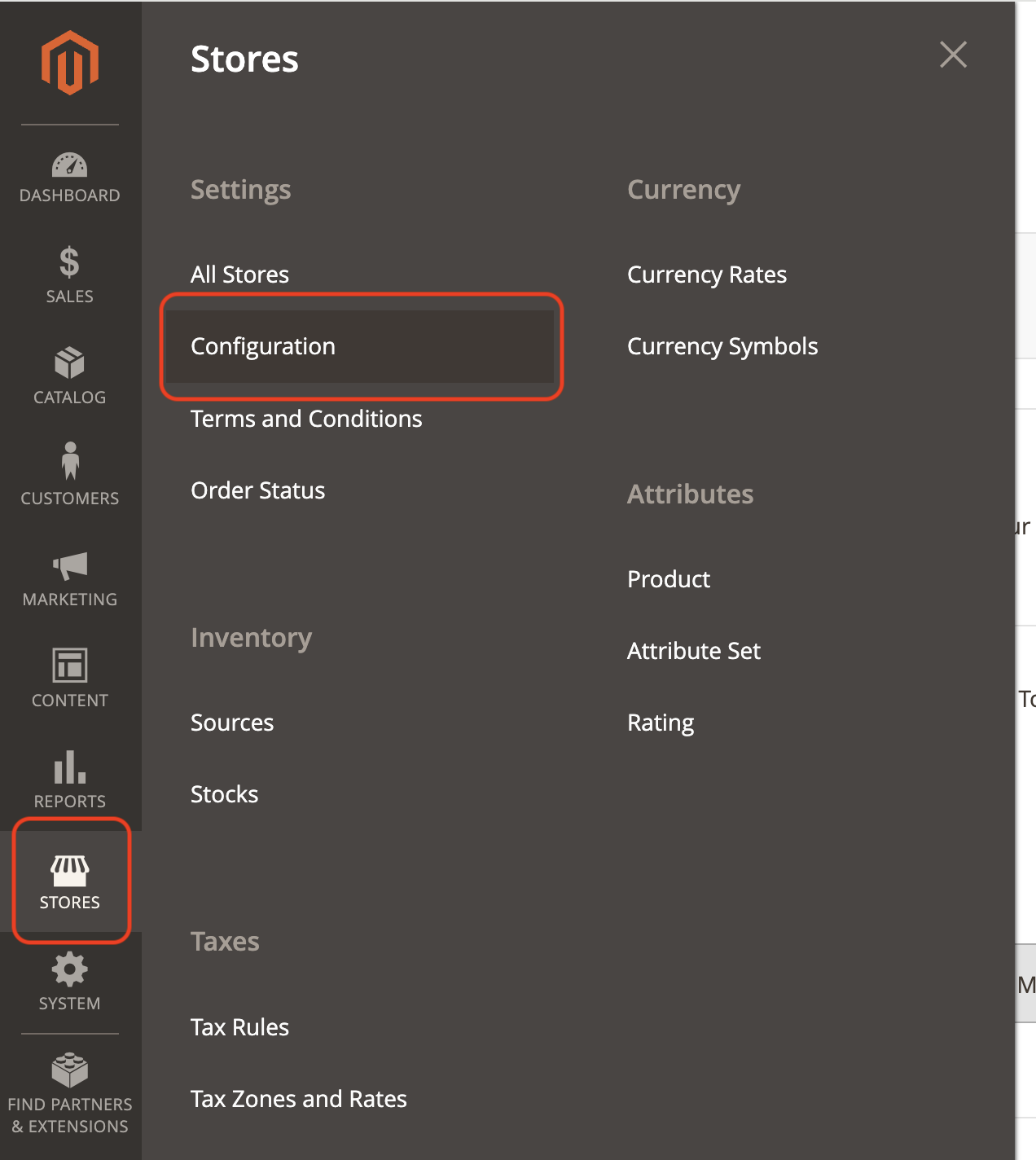View Order Status settings
Viewport: 1036px width, 1160px height.
[x=257, y=490]
